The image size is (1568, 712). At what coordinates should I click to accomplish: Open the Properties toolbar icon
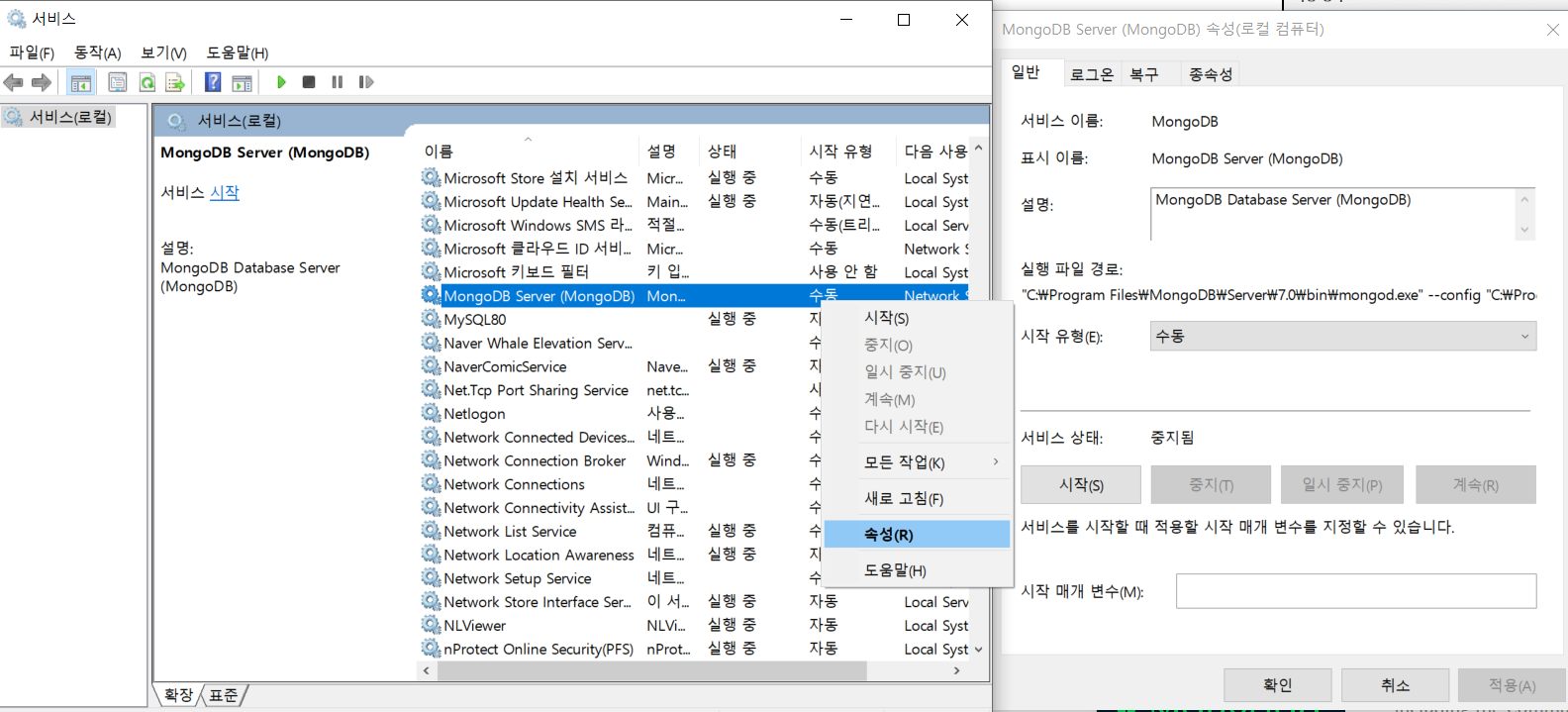[117, 82]
